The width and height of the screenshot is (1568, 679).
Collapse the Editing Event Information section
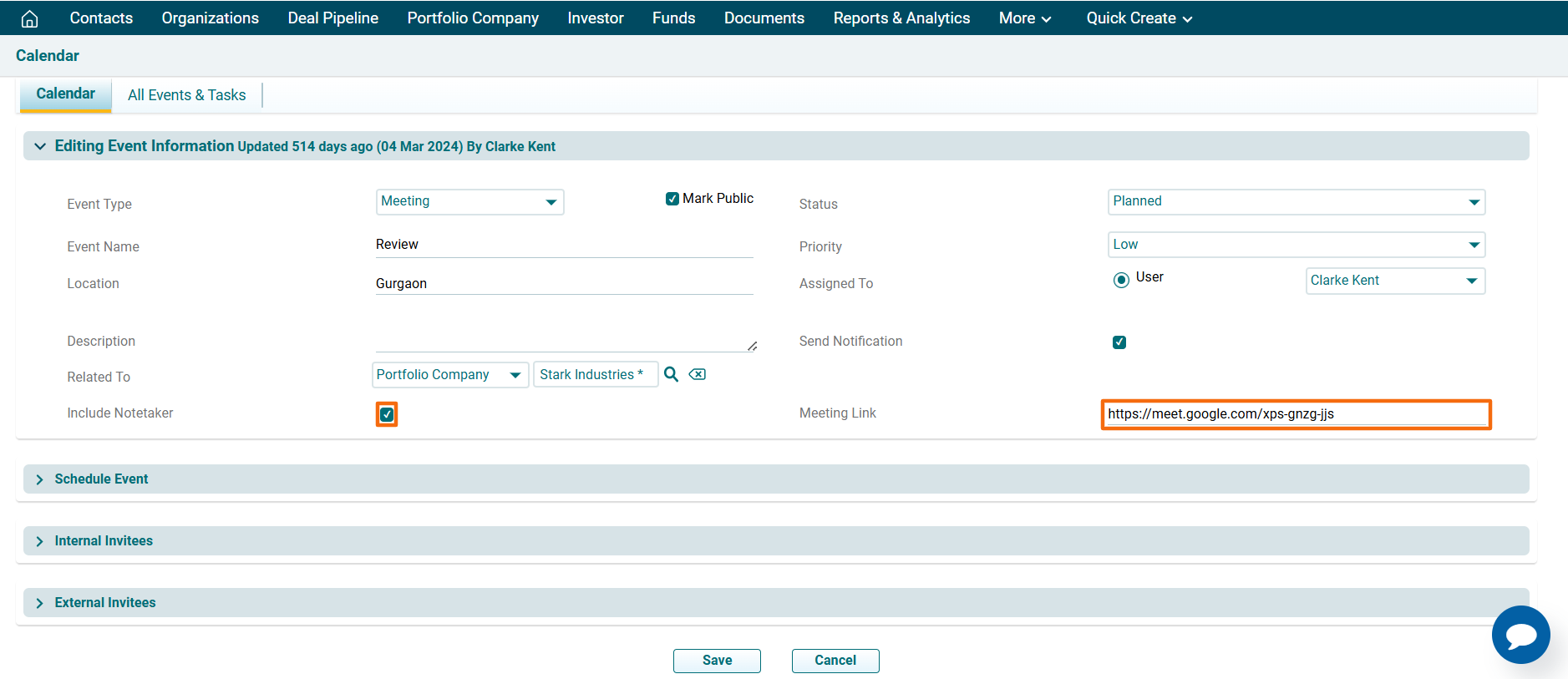(x=39, y=146)
